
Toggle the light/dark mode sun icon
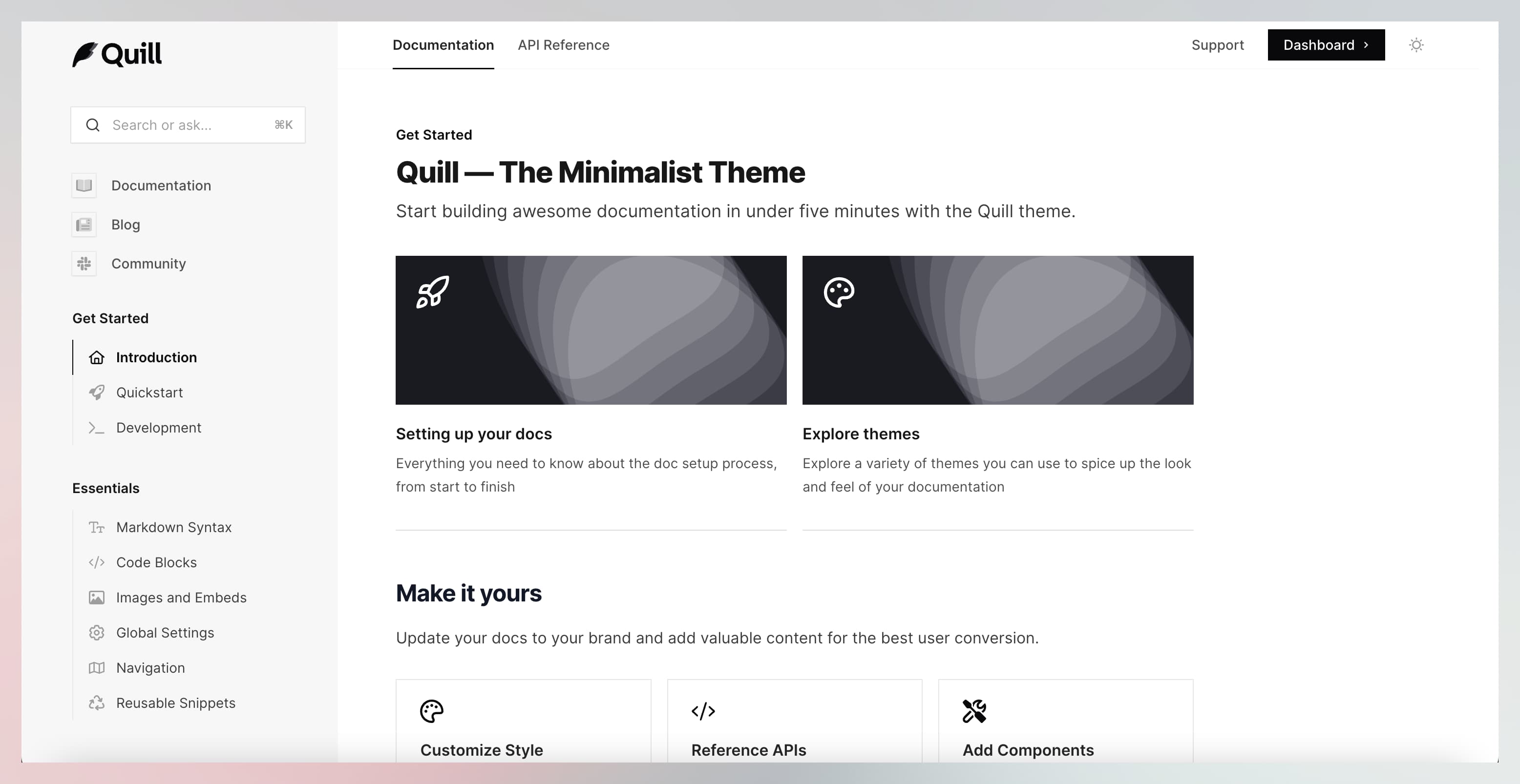click(1416, 45)
